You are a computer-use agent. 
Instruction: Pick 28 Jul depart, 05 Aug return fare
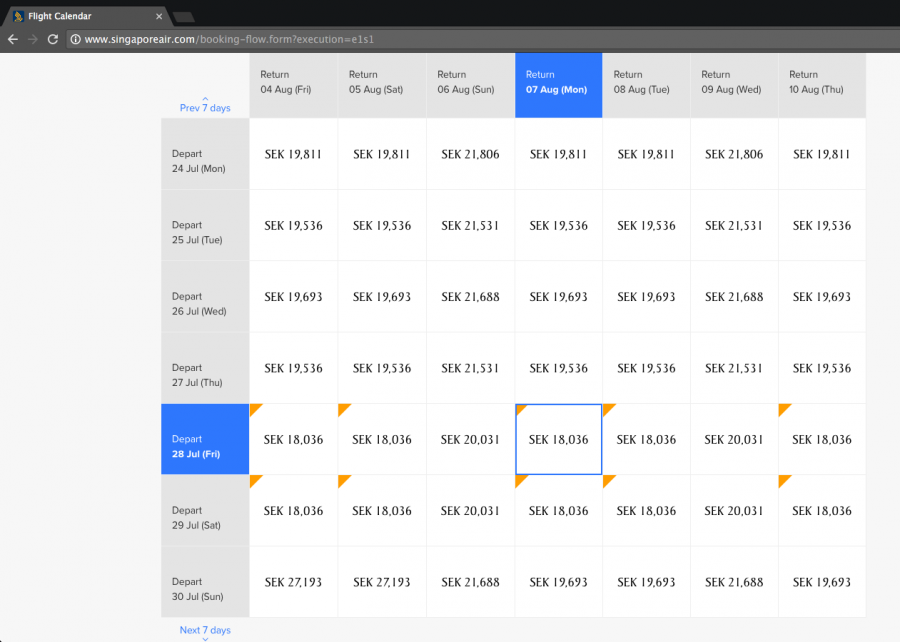coord(382,439)
